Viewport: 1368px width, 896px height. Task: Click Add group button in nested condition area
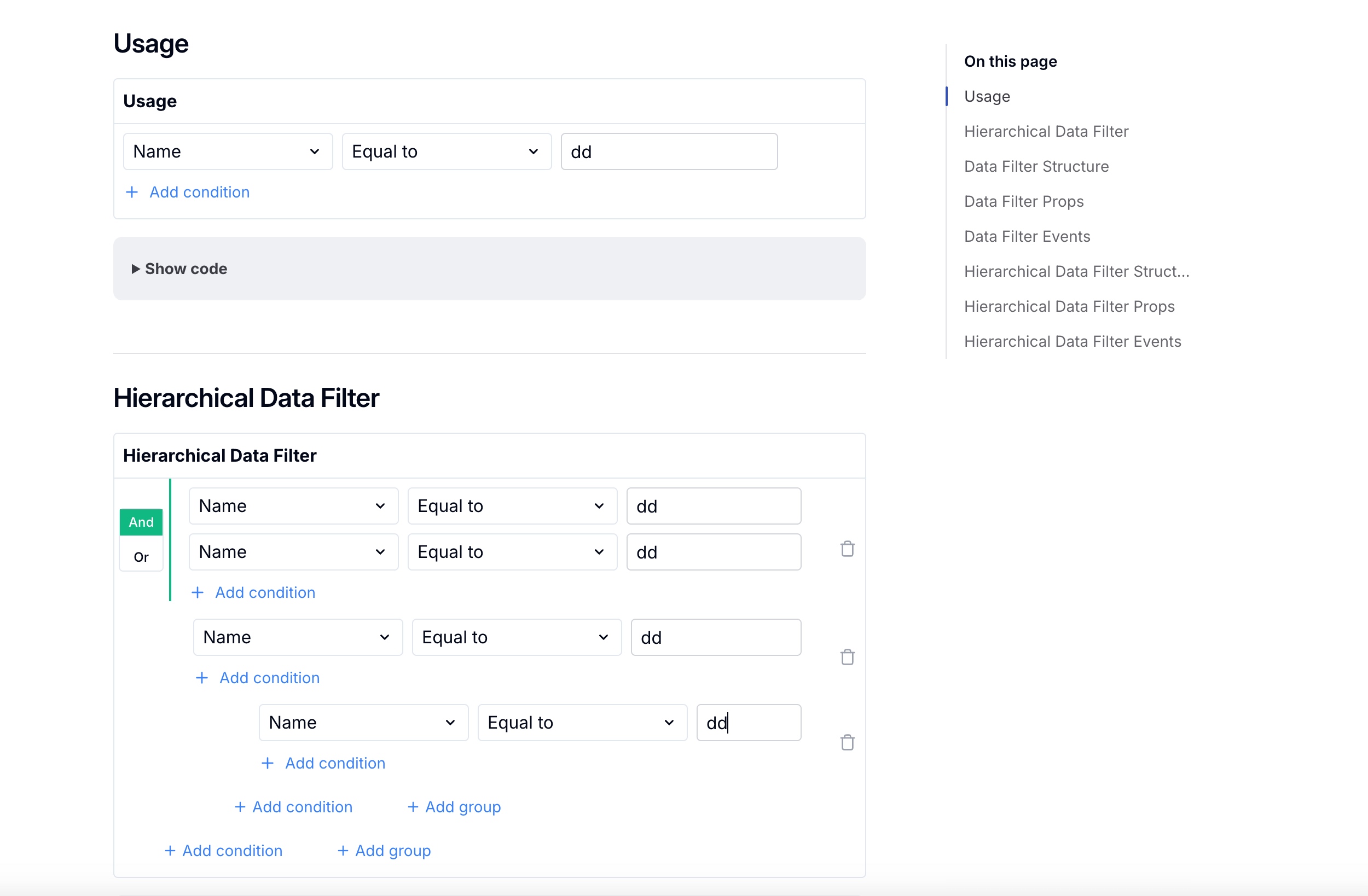[454, 806]
